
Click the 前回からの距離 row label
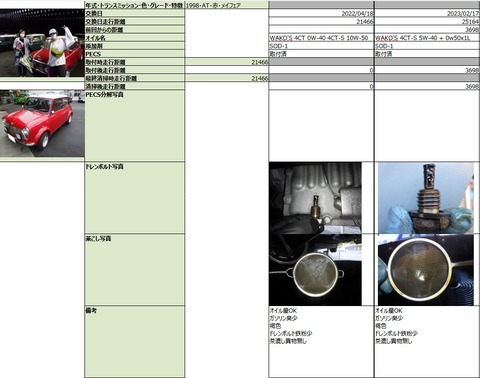tap(134, 30)
